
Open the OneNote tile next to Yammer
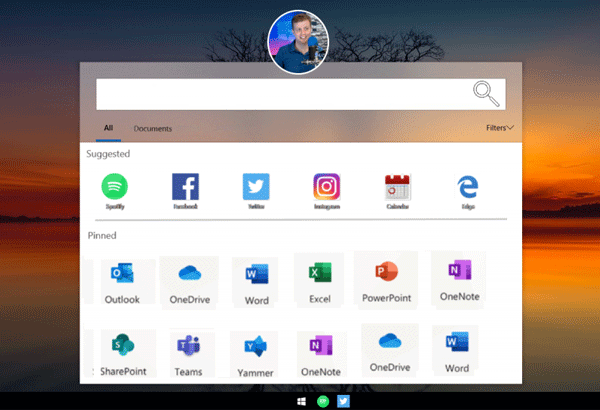point(321,355)
